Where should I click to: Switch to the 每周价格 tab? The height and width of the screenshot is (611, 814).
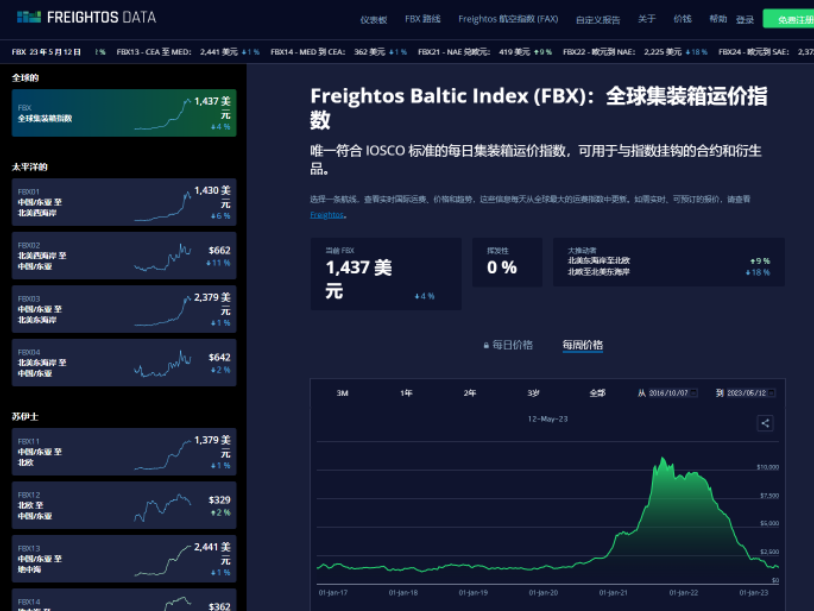582,345
